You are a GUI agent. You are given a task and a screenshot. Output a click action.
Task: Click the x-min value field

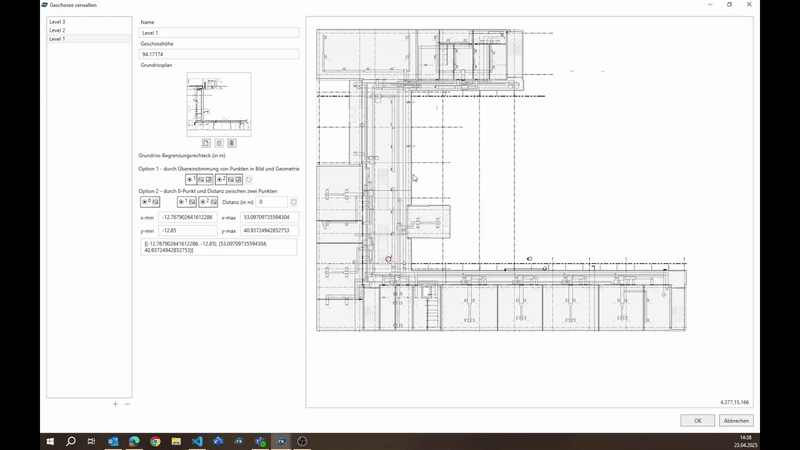pos(187,217)
